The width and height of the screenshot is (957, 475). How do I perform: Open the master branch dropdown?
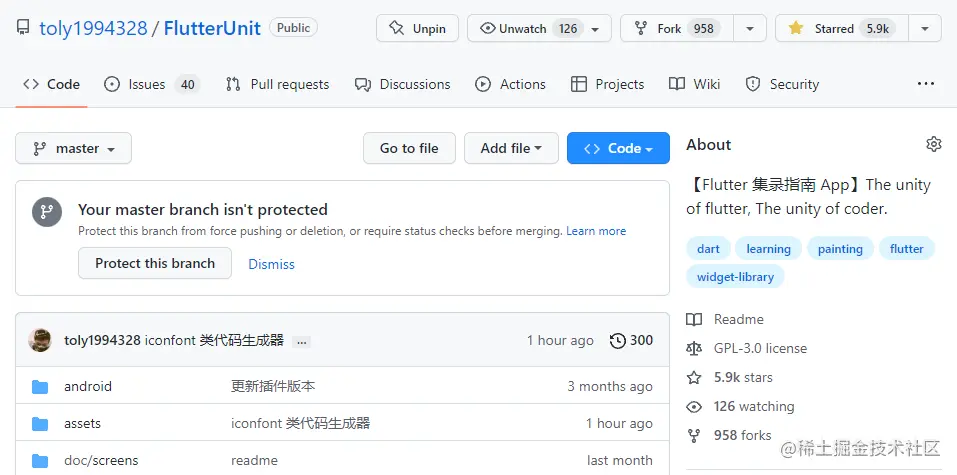tap(73, 148)
